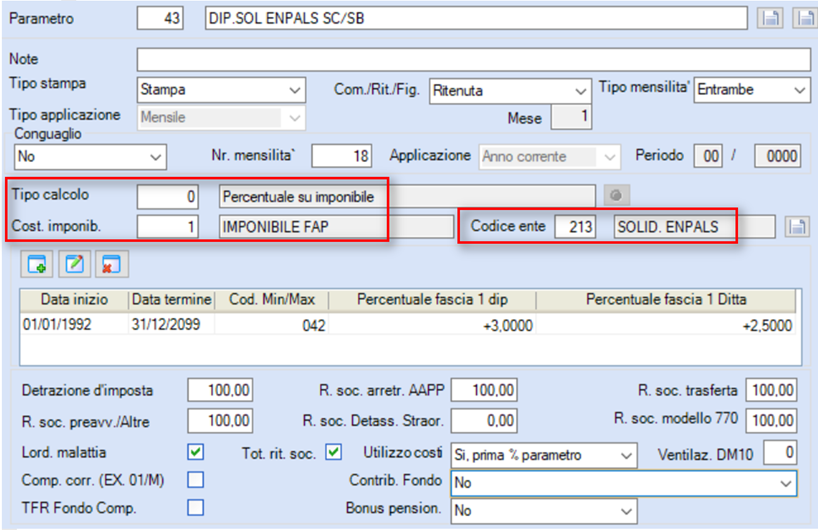Click the delete row icon
This screenshot has width=818, height=530.
pyautogui.click(x=112, y=264)
